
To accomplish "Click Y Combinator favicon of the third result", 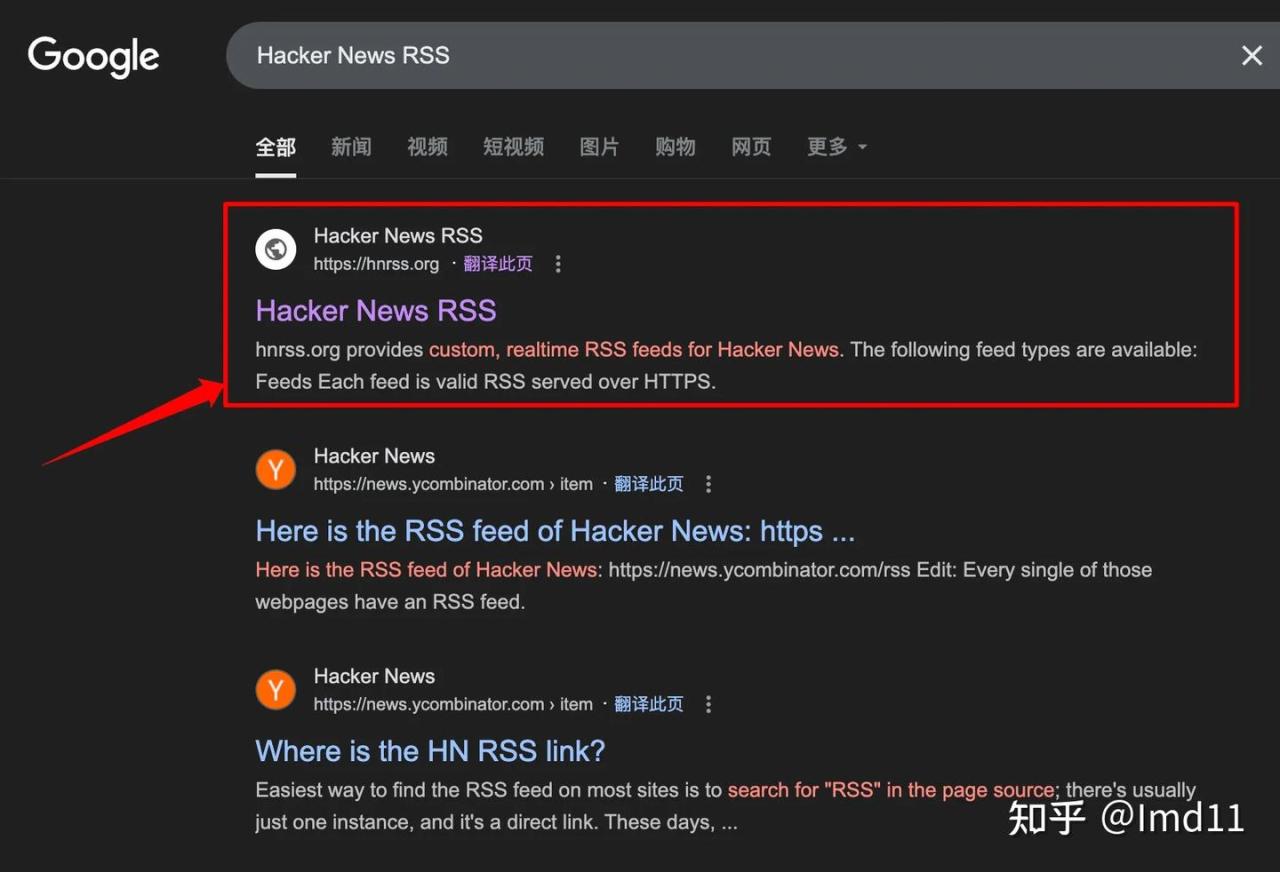I will pyautogui.click(x=275, y=689).
